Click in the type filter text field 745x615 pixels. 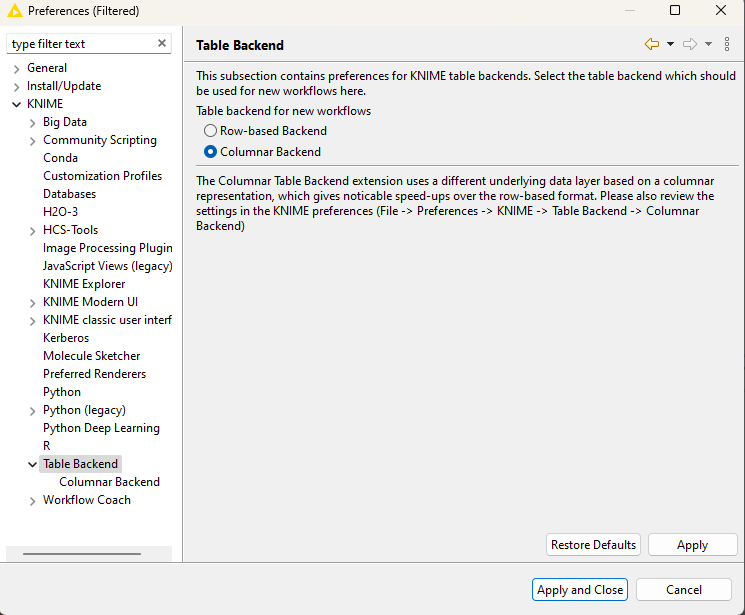(80, 44)
